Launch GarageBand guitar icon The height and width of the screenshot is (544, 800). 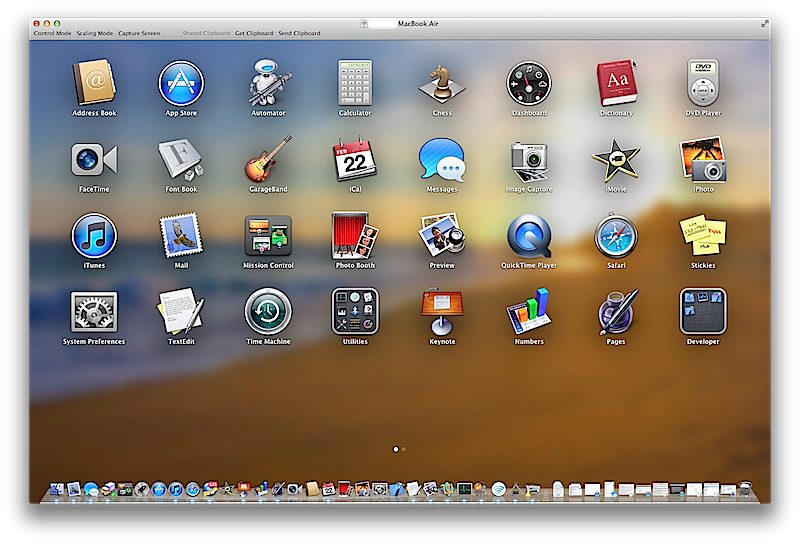pos(268,159)
